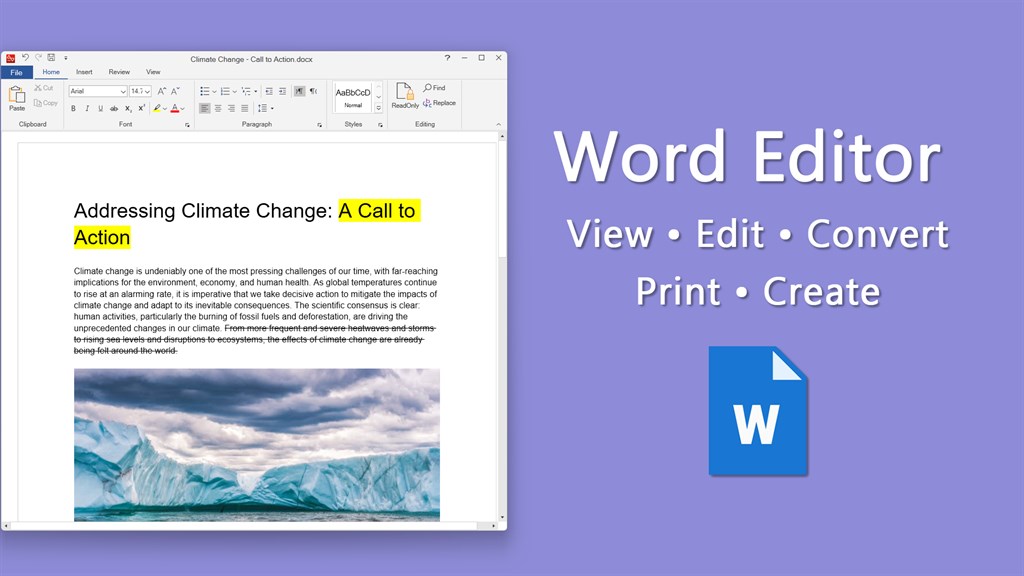Screen dimensions: 1024x576
Task: Apply yellow text highlight color
Action: [157, 108]
